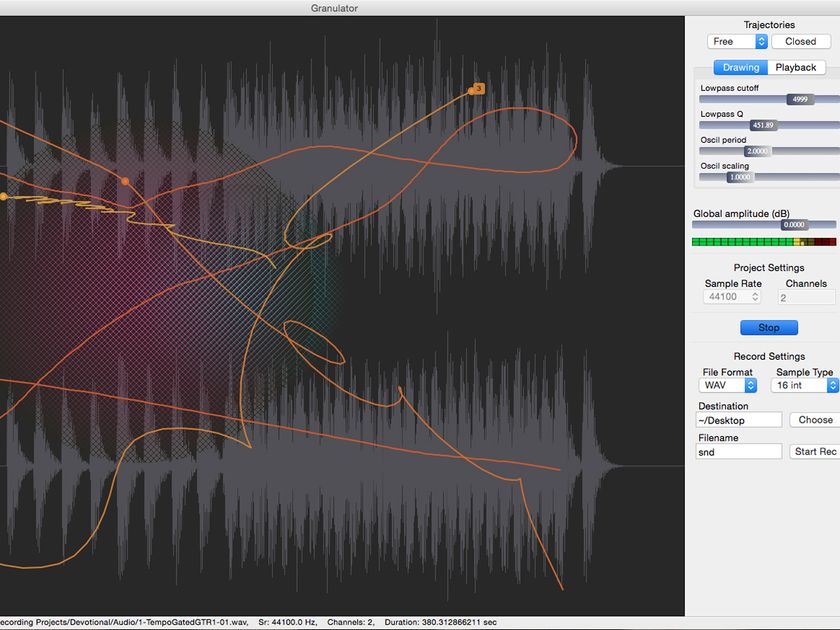Select the snd Filename field
Image resolution: width=840 pixels, height=630 pixels.
click(739, 451)
